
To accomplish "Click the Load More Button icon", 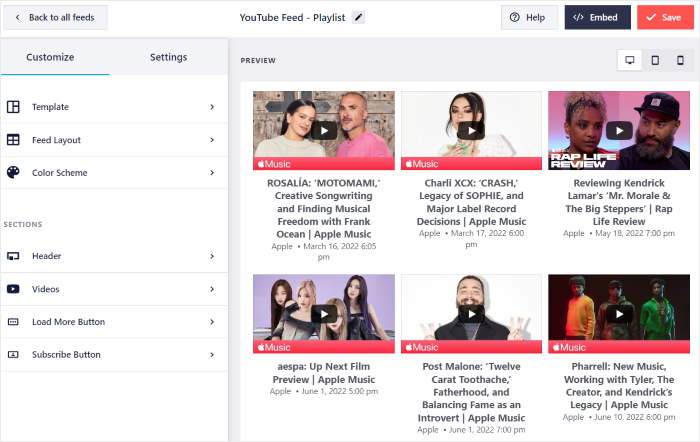I will coord(13,322).
